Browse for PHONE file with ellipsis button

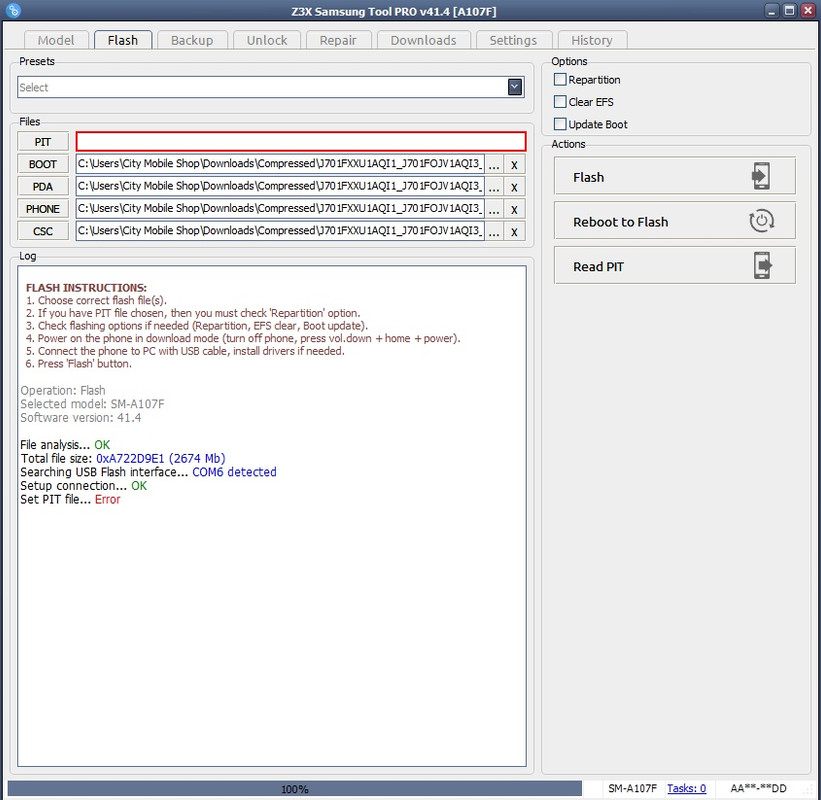(494, 209)
